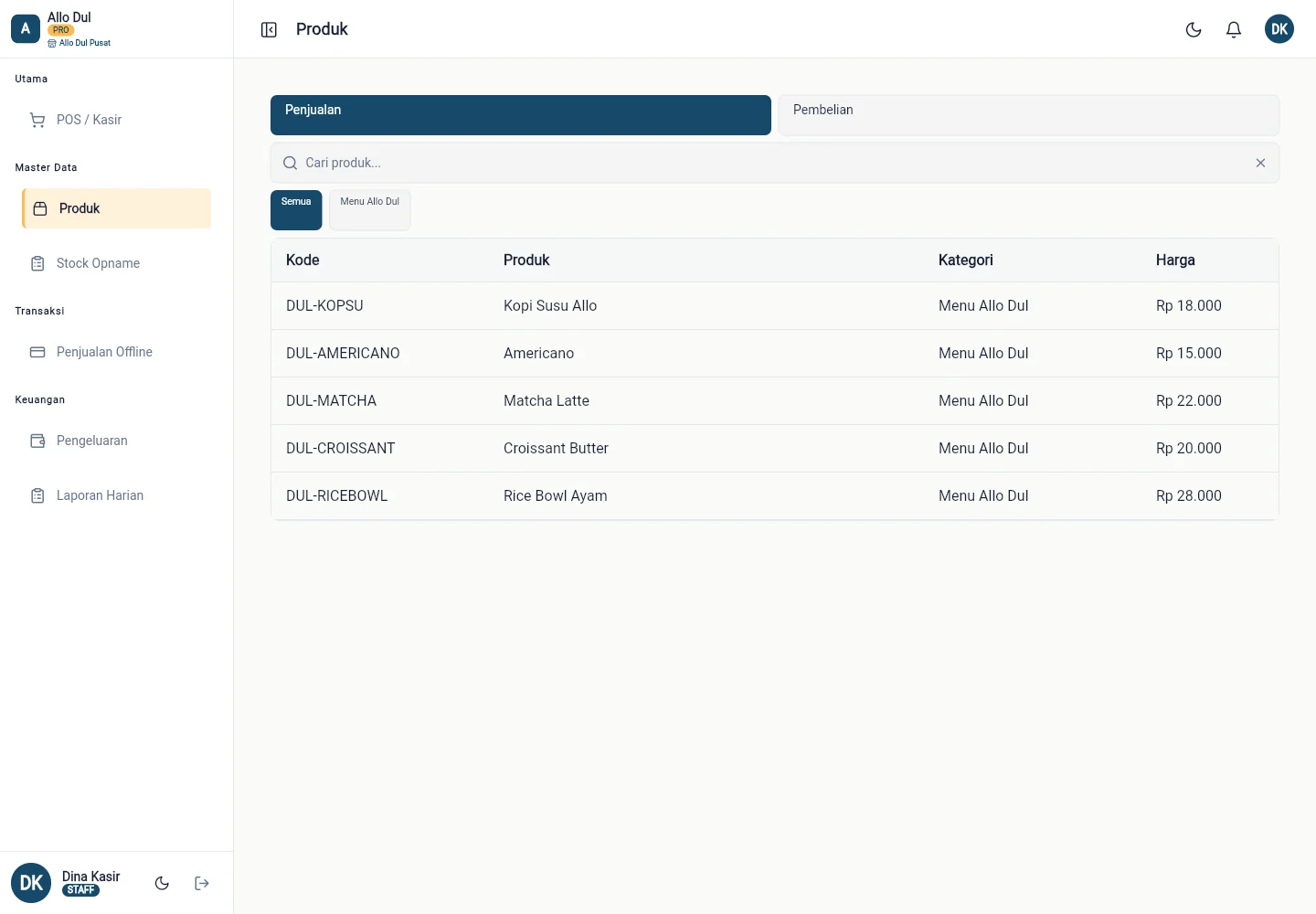Click the Allo Dul logo badge
The width and height of the screenshot is (1316, 914).
pyautogui.click(x=26, y=29)
